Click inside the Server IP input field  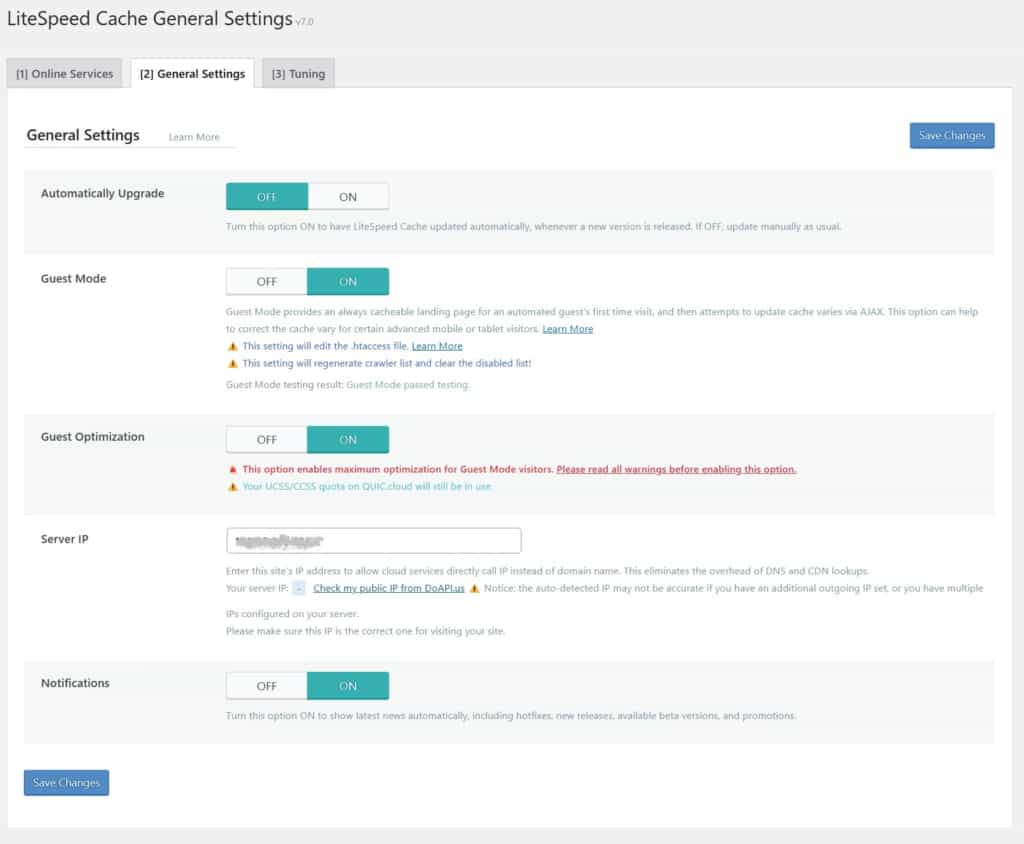pos(373,540)
